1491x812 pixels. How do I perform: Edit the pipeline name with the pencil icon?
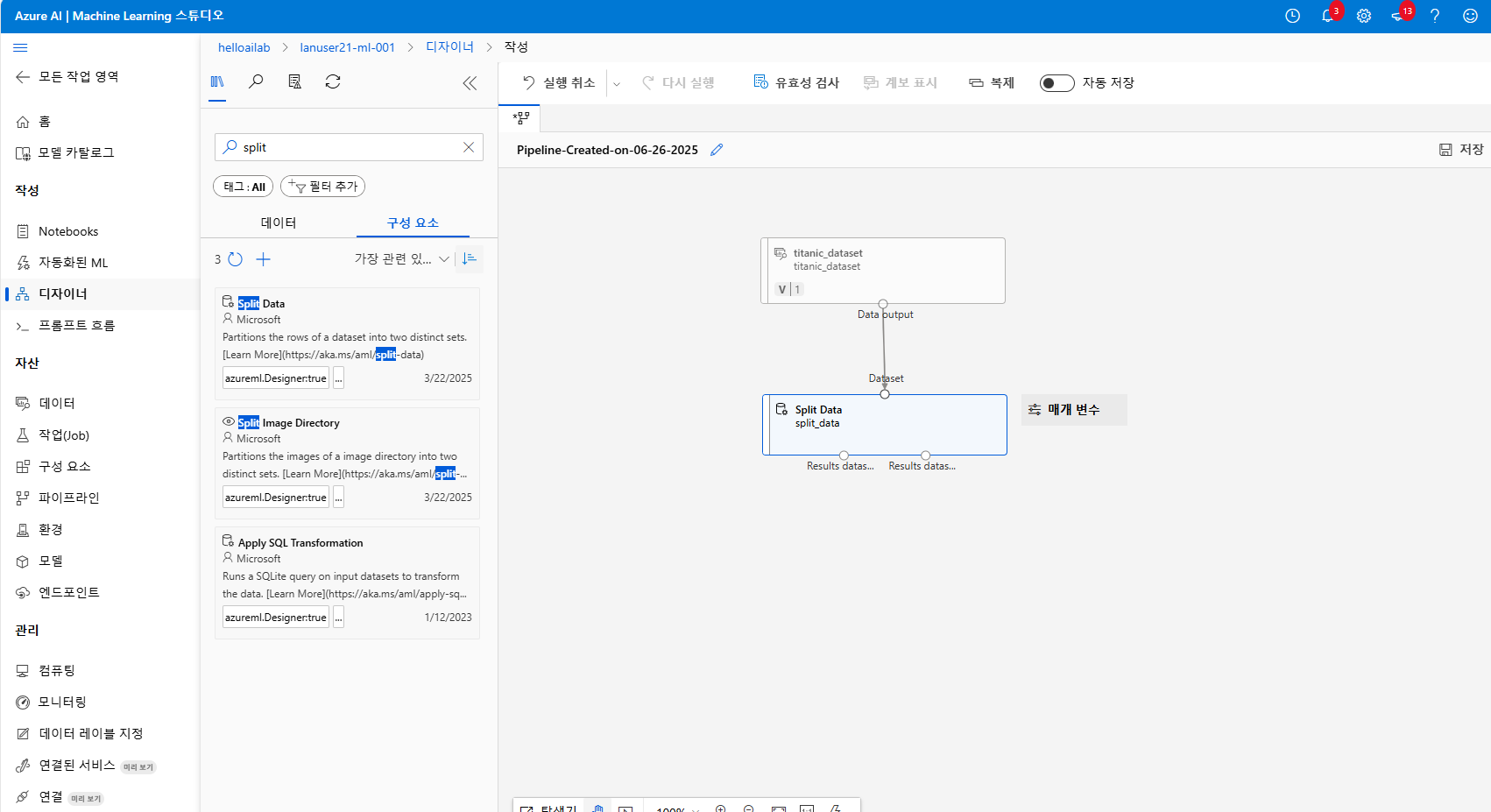(x=717, y=150)
